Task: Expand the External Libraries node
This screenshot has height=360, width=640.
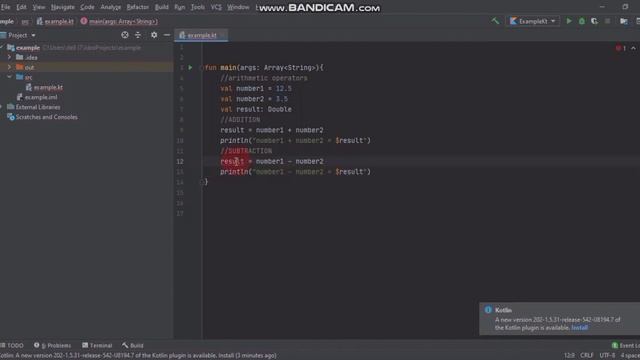Action: (2, 107)
